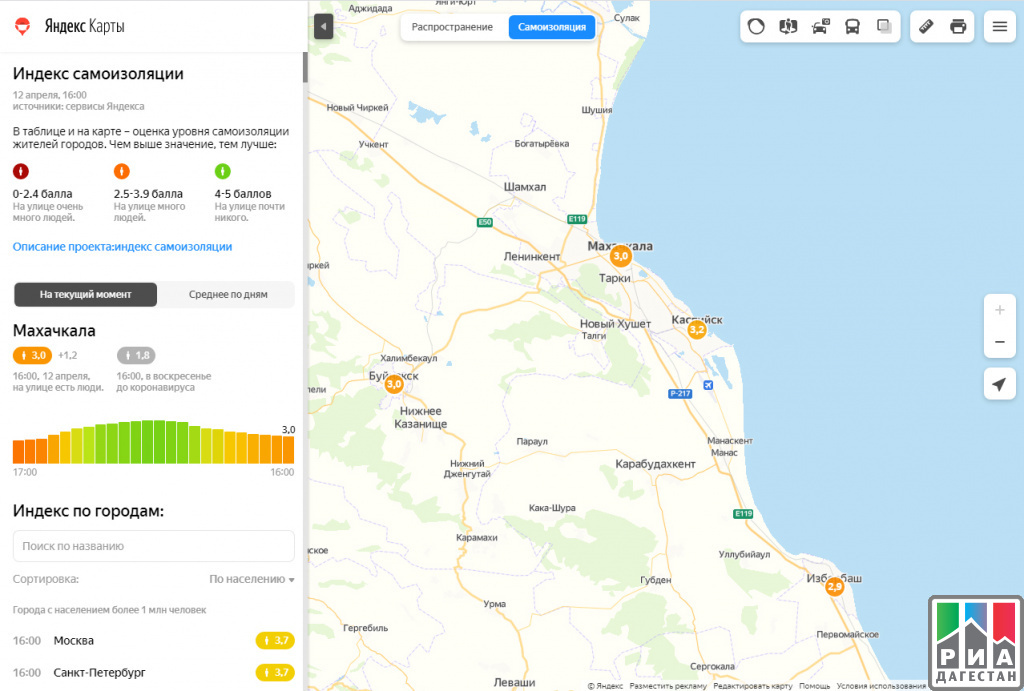
Task: Open the panorama street view tool
Action: point(788,27)
